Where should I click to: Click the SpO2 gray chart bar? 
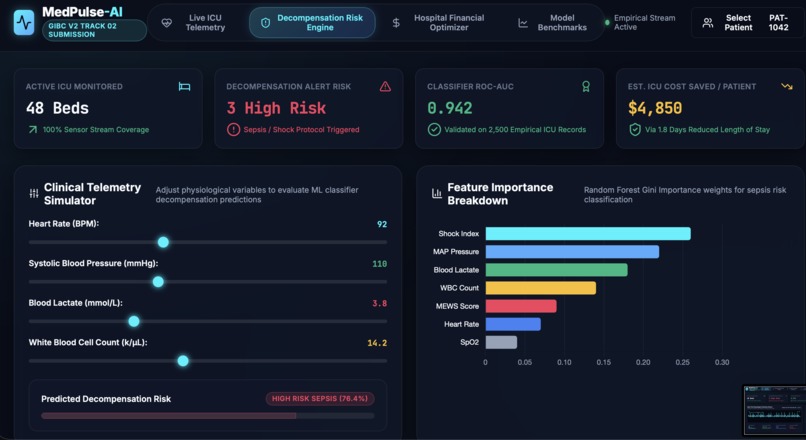(501, 342)
